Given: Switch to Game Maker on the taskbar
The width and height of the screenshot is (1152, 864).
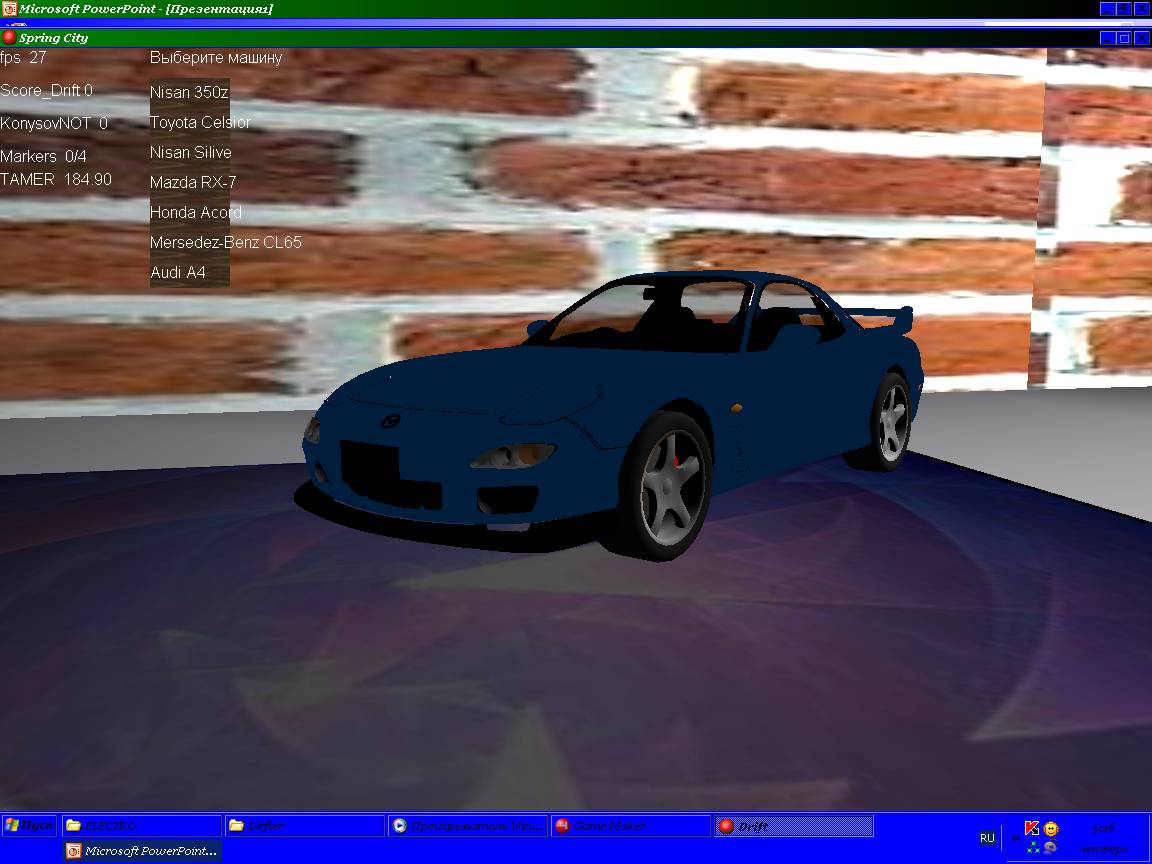Looking at the screenshot, I should click(x=631, y=826).
